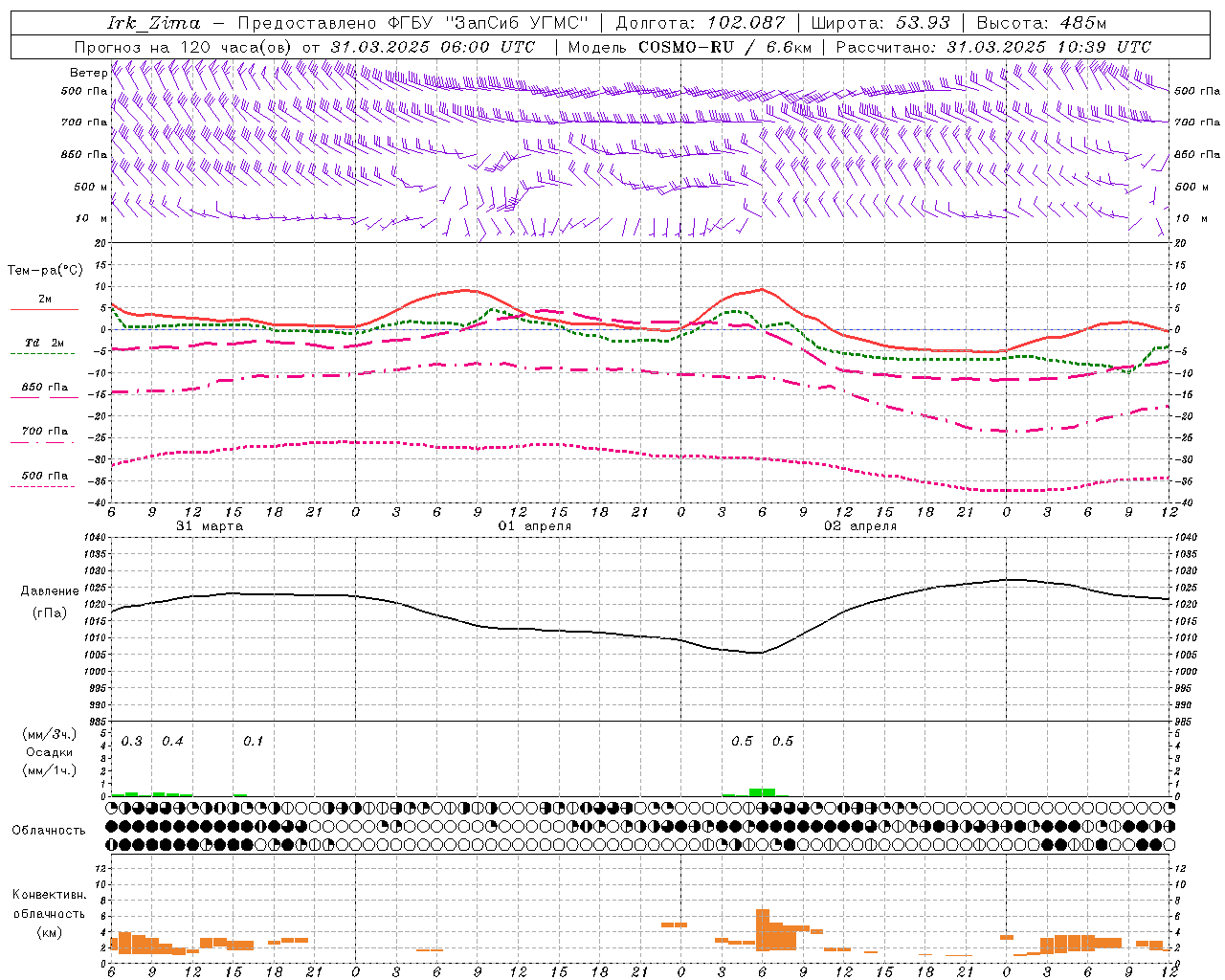Click the station name Irk_Zima in the header
This screenshot has height=980, width=1225.
(x=153, y=23)
